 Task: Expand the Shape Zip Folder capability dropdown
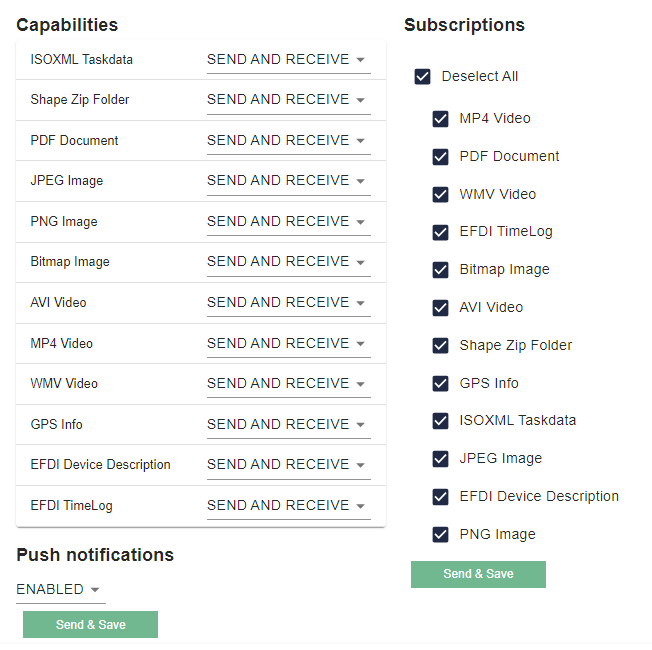289,100
